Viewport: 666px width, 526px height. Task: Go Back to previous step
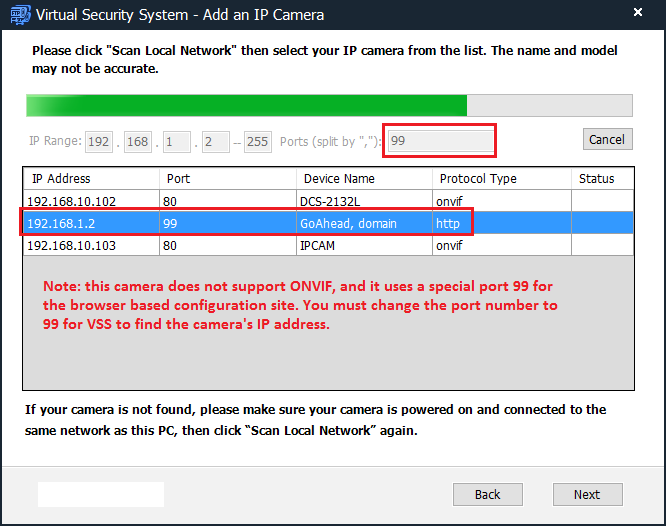pos(488,495)
